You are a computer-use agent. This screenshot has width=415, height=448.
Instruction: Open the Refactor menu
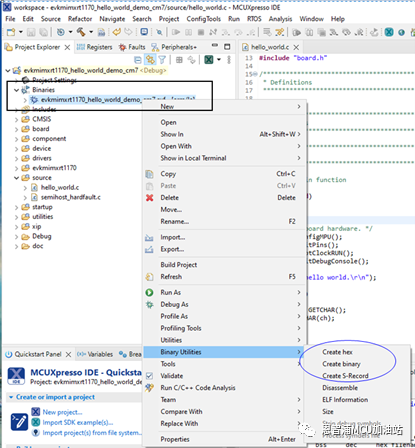tap(80, 19)
